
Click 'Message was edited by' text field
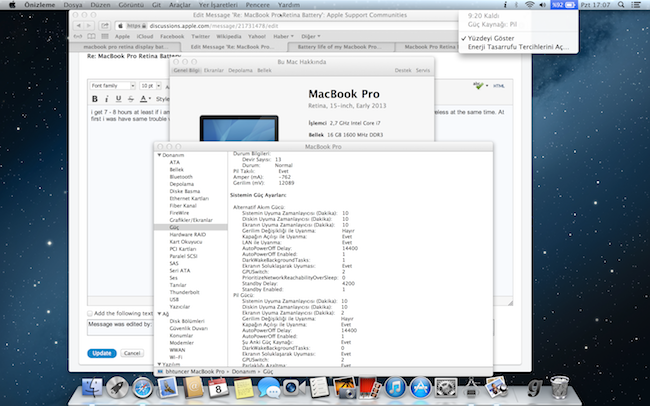(120, 327)
